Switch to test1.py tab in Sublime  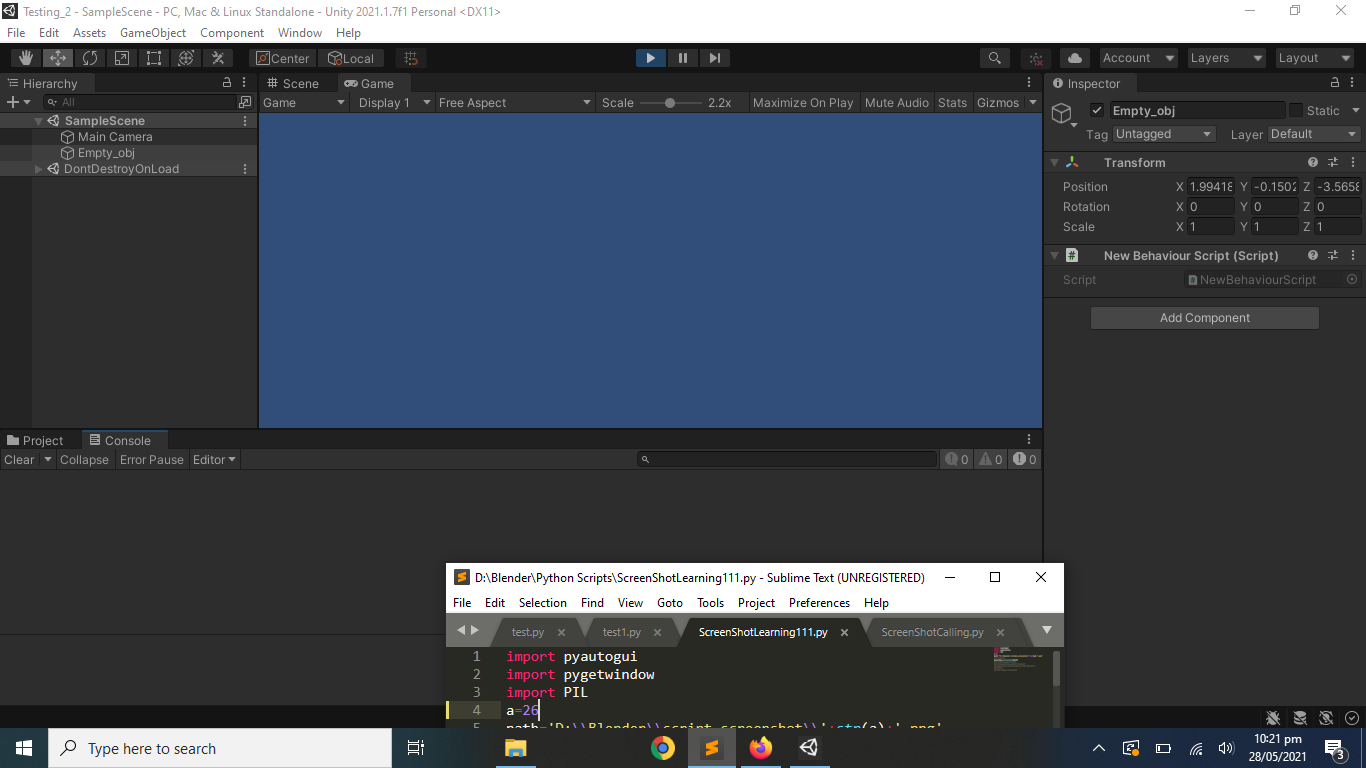pyautogui.click(x=621, y=632)
